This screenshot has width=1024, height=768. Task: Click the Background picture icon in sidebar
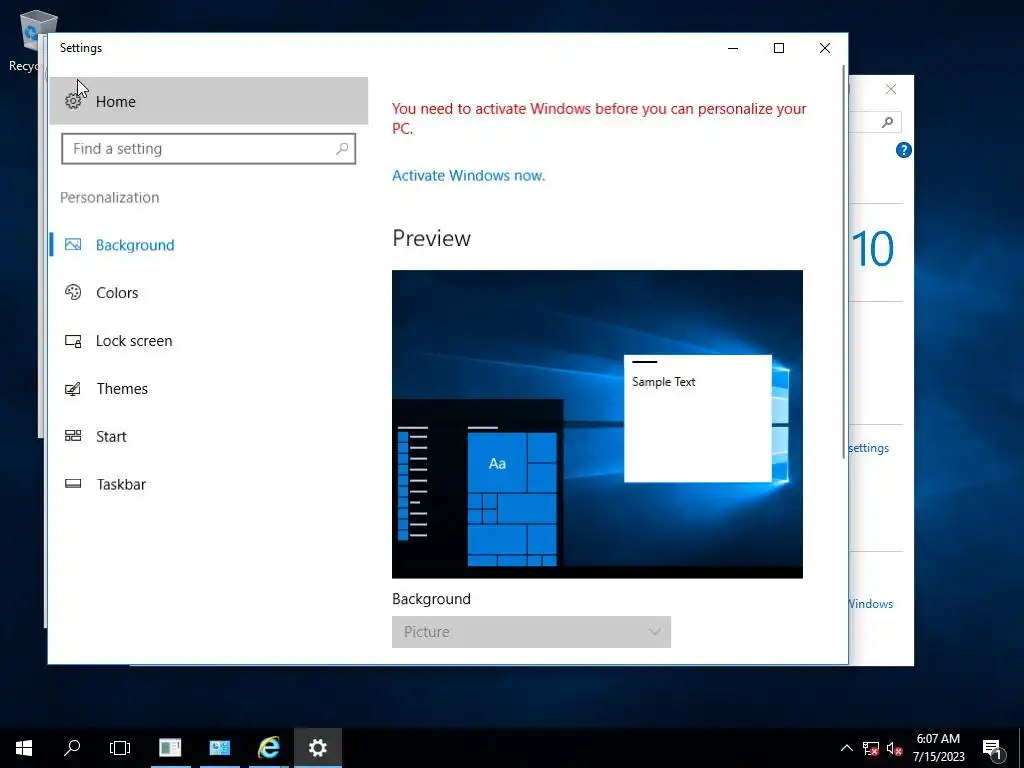click(x=73, y=244)
